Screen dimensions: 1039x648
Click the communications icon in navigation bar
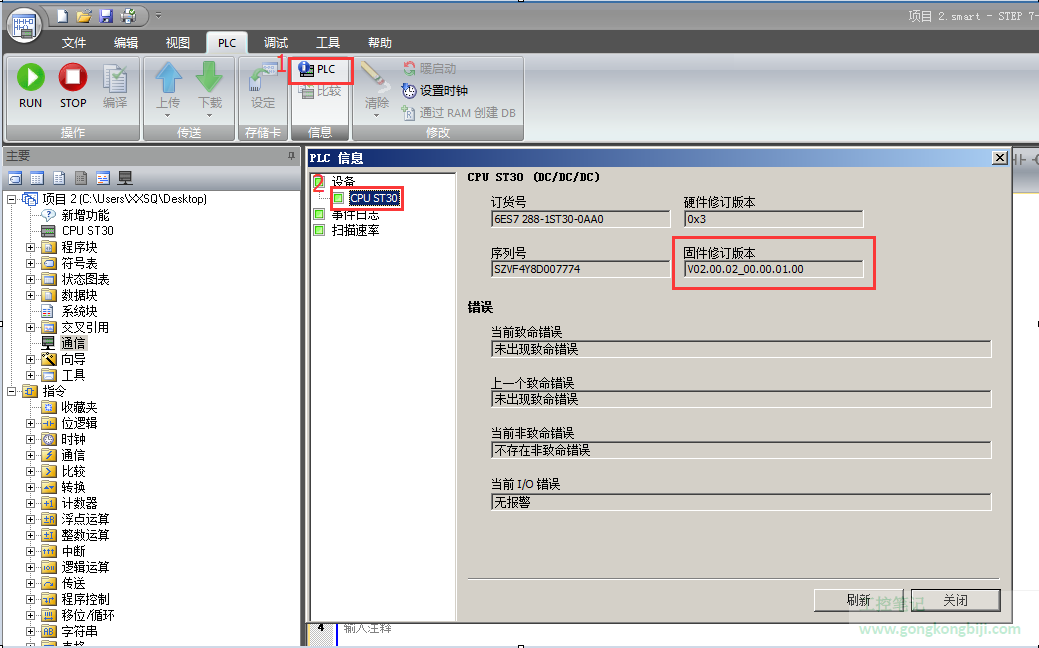point(125,178)
